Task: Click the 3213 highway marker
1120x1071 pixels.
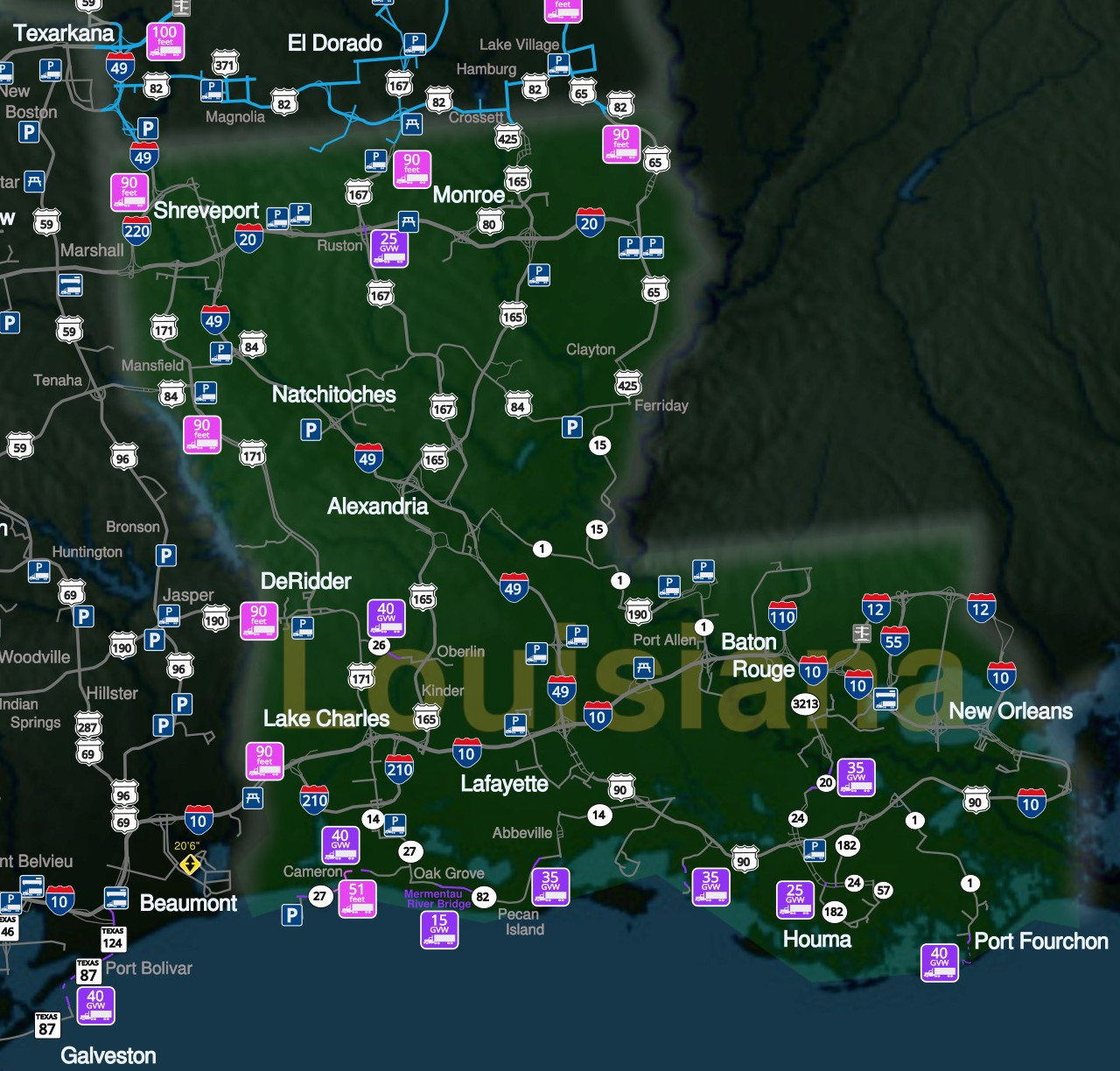Action: 805,703
